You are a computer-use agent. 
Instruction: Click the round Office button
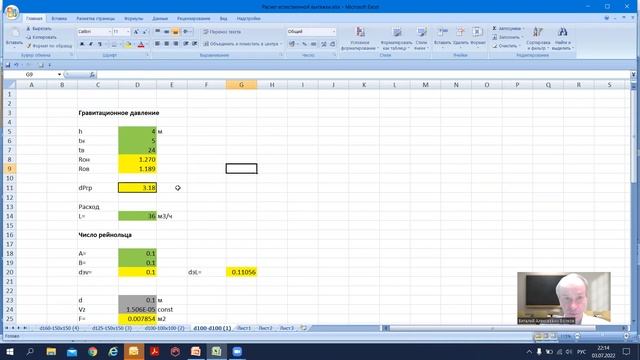(11, 12)
